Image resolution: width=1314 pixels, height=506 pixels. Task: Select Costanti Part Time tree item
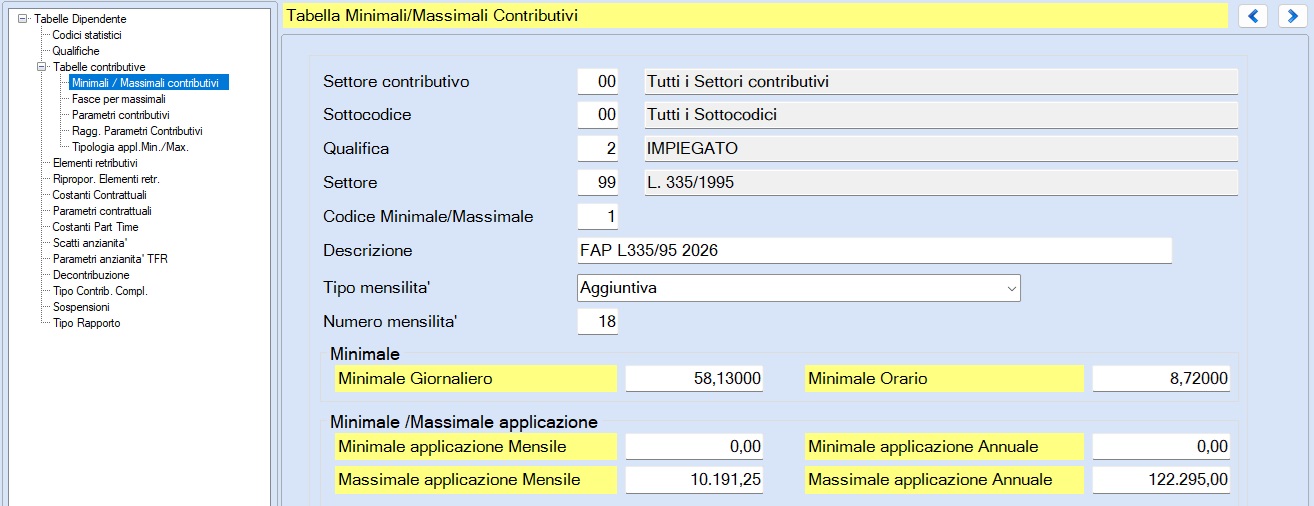pos(95,227)
